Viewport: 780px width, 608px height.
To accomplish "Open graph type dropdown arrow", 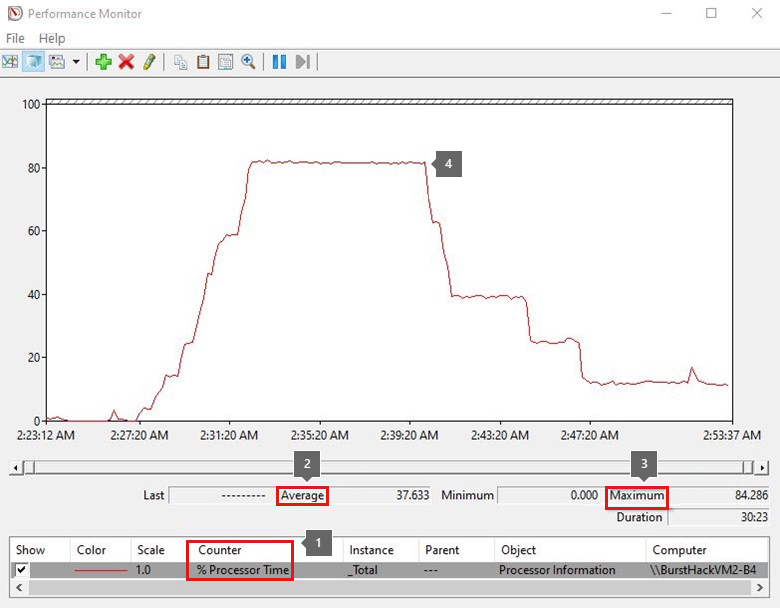I will tap(76, 62).
